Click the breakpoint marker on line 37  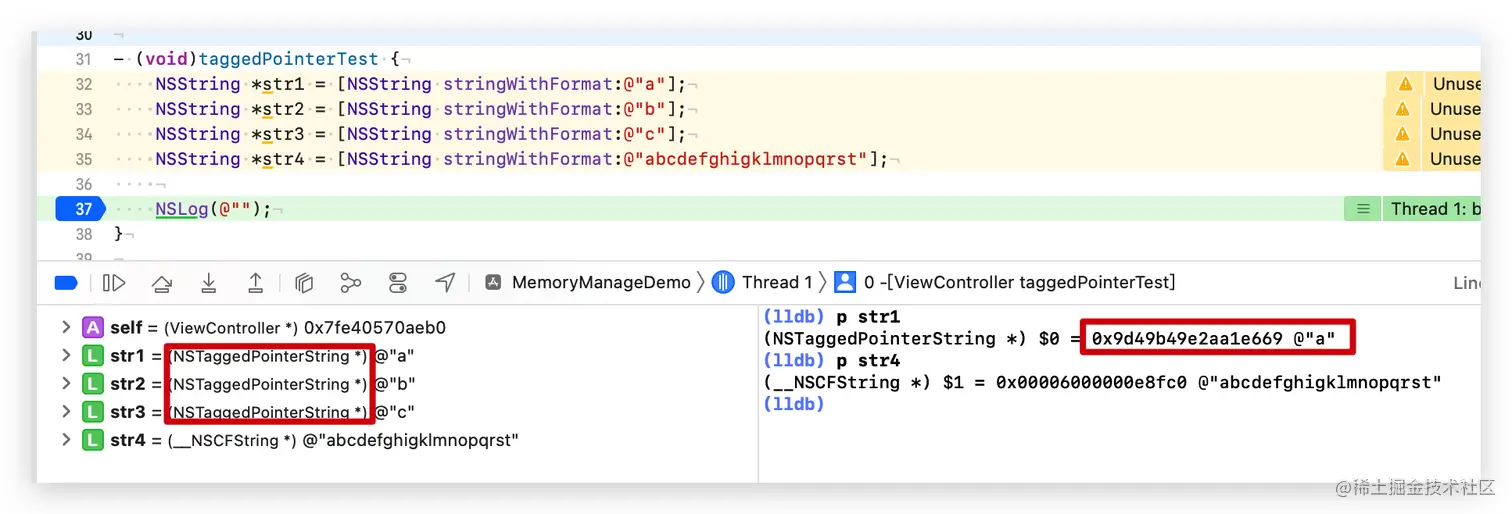[82, 209]
